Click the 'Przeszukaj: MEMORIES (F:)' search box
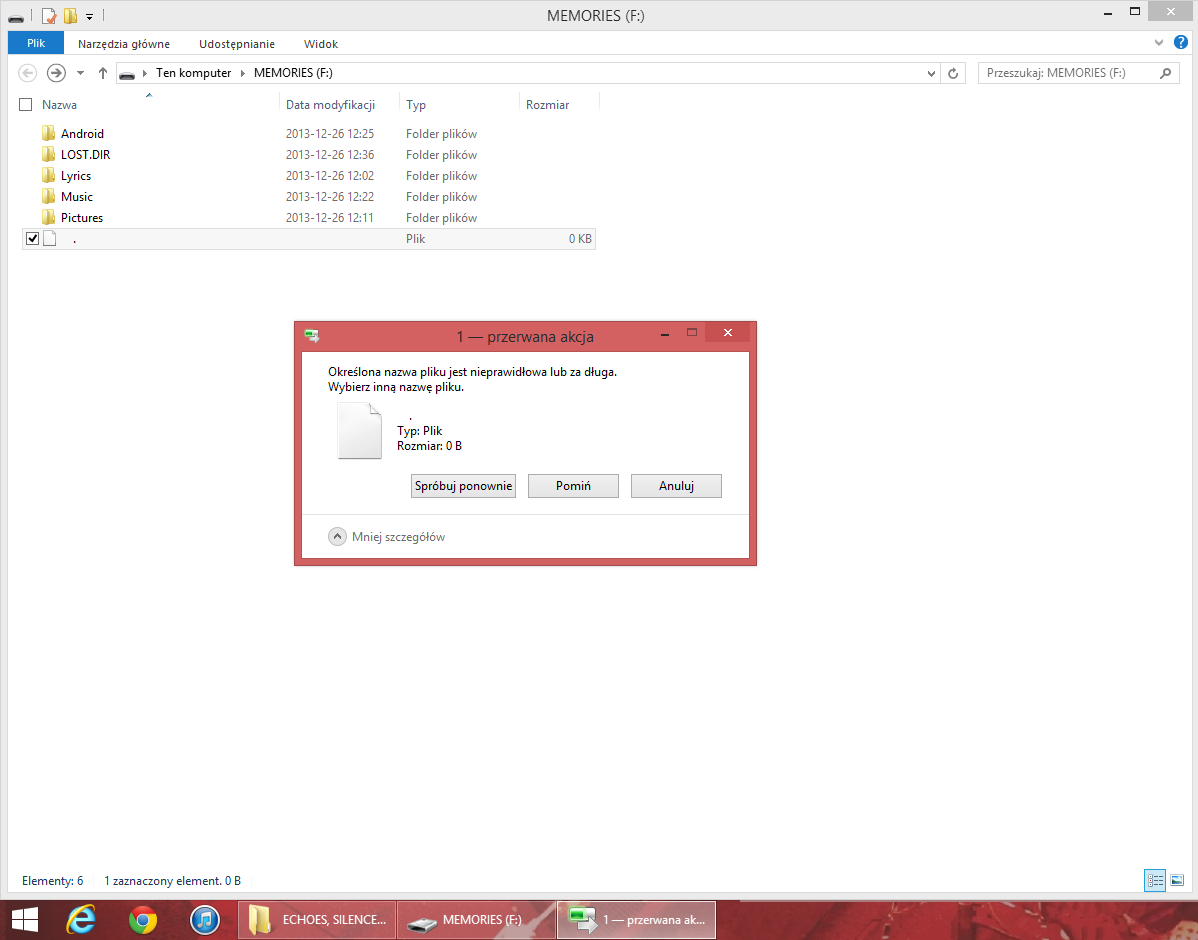Image resolution: width=1198 pixels, height=940 pixels. click(x=1068, y=73)
